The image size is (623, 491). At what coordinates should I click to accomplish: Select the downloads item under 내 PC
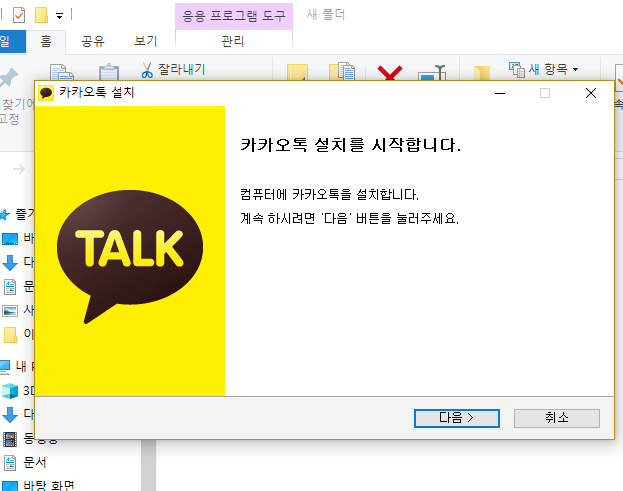pos(17,414)
